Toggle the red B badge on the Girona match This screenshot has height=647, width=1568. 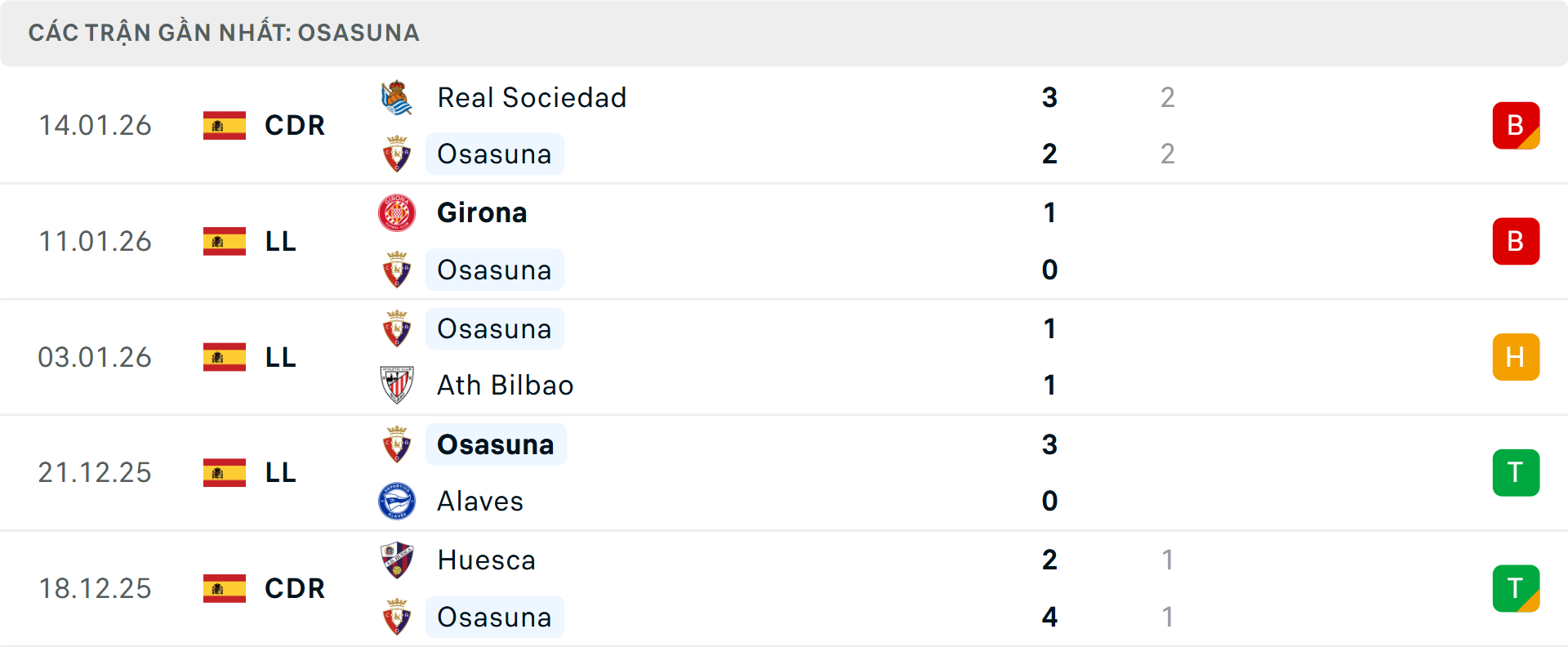[x=1516, y=241]
